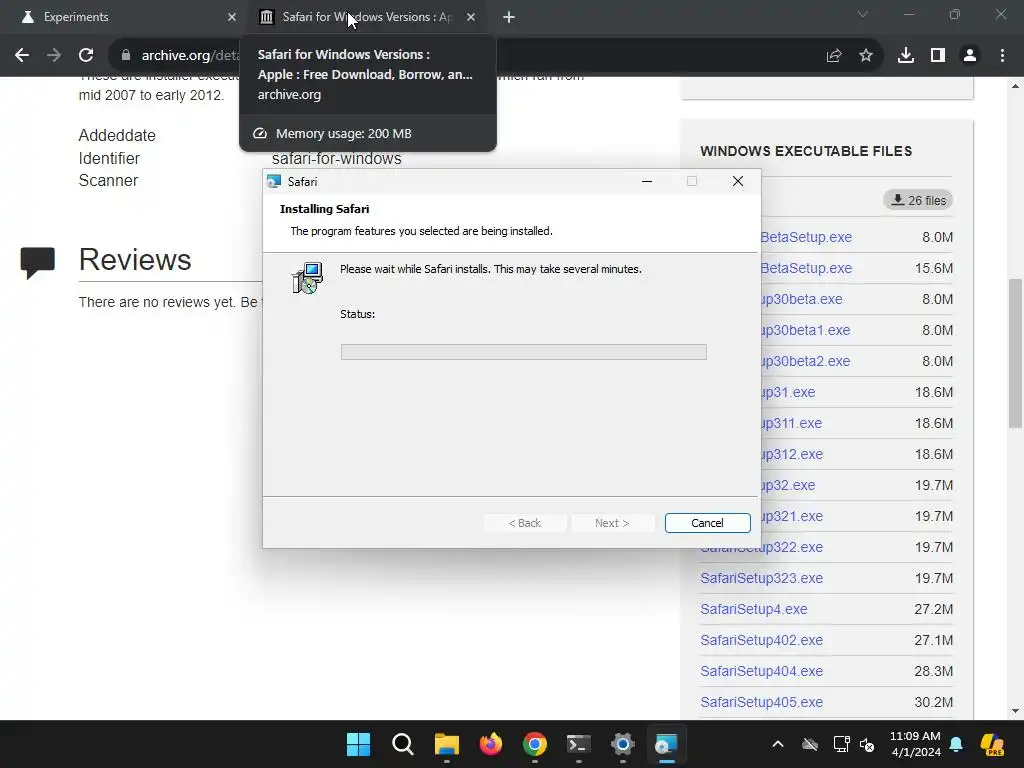Open the 15.6M BetaSetup.exe link
Image resolution: width=1024 pixels, height=768 pixels.
(806, 268)
